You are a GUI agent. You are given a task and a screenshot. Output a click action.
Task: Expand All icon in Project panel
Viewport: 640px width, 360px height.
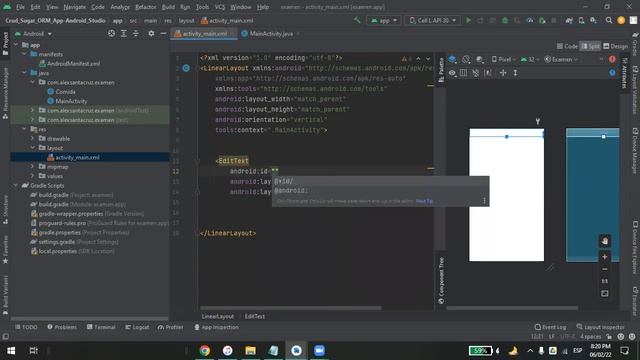[124, 33]
